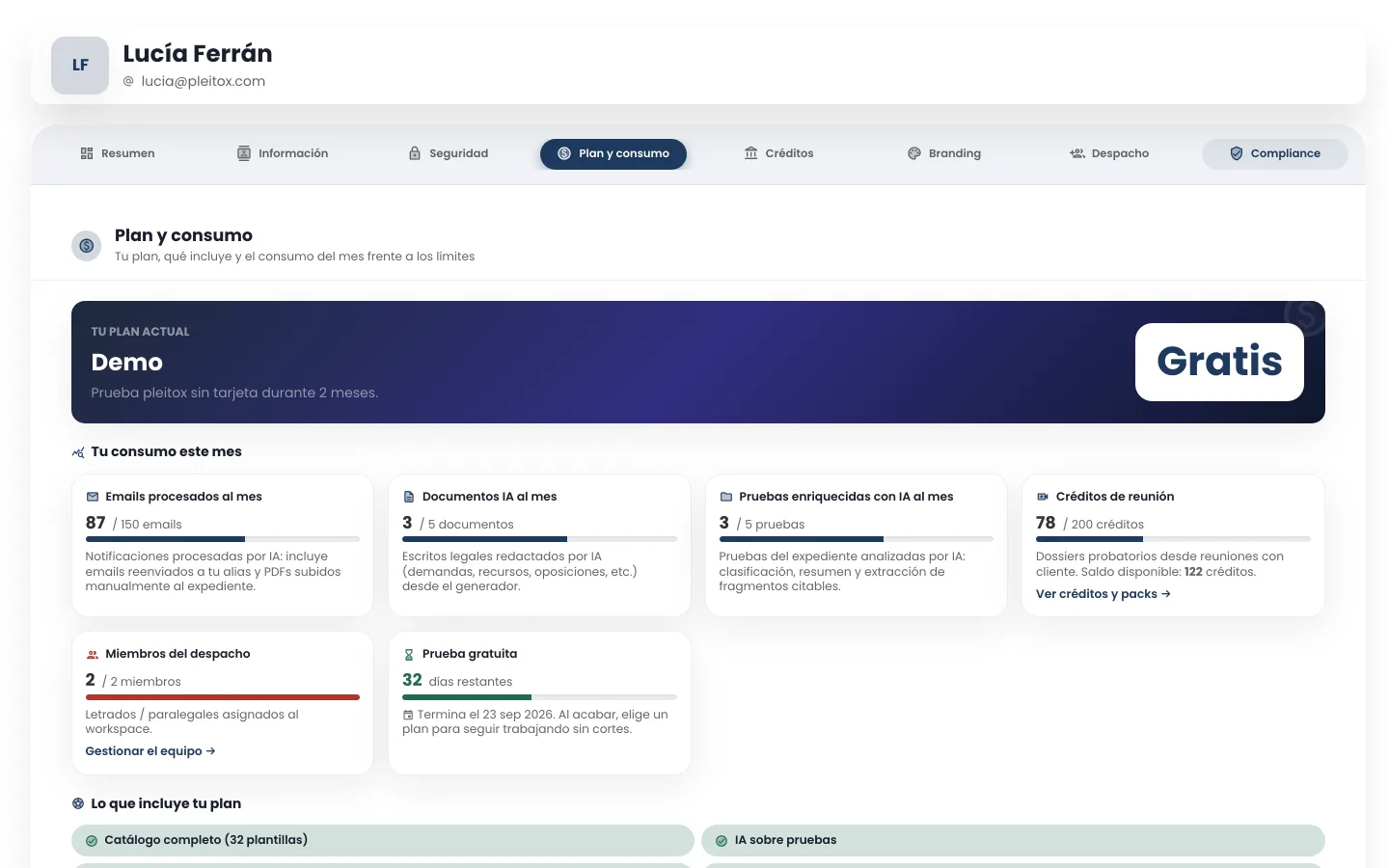Click the 78 / 200 créditos value

pos(1090,523)
